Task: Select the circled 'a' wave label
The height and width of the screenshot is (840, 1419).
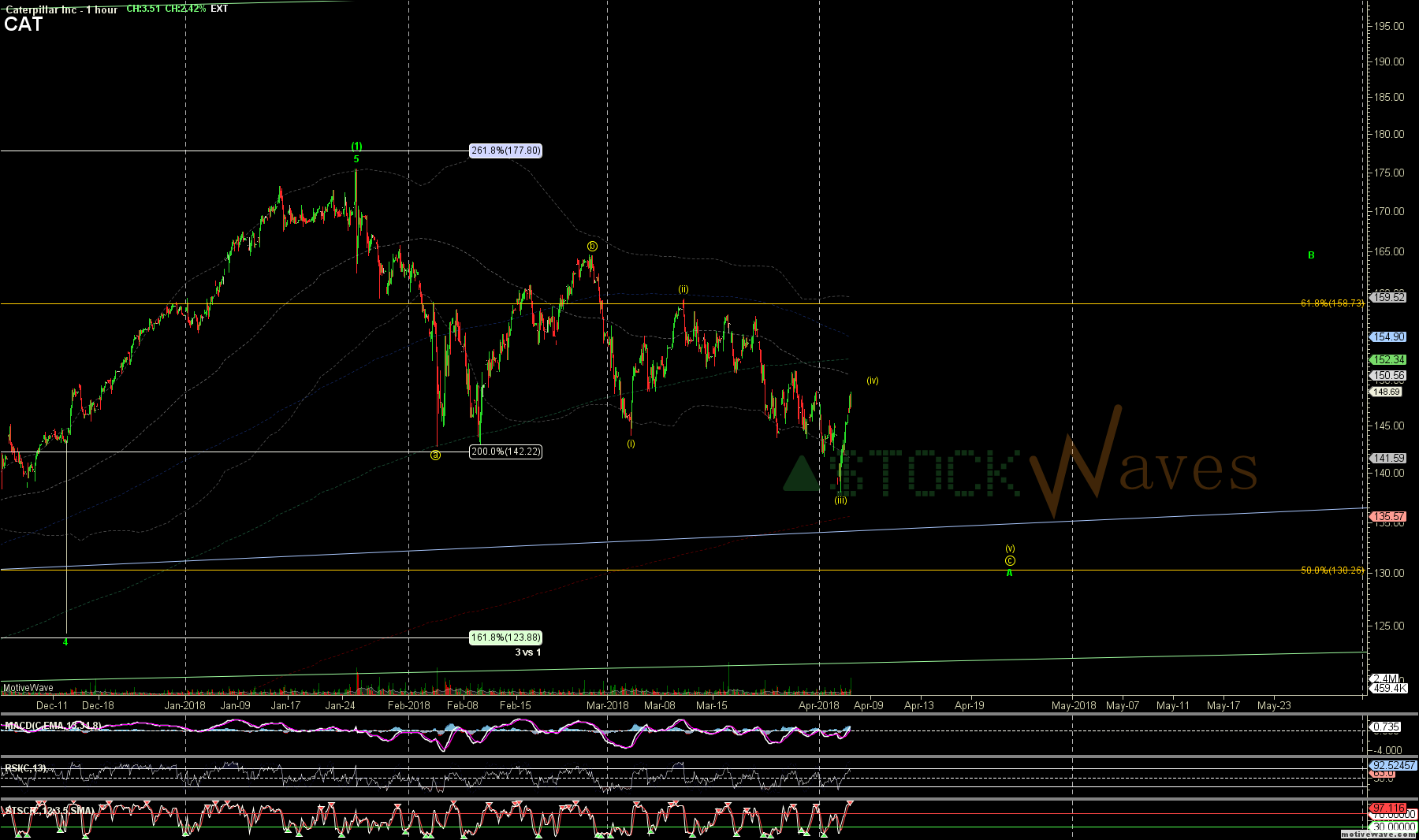Action: (435, 455)
